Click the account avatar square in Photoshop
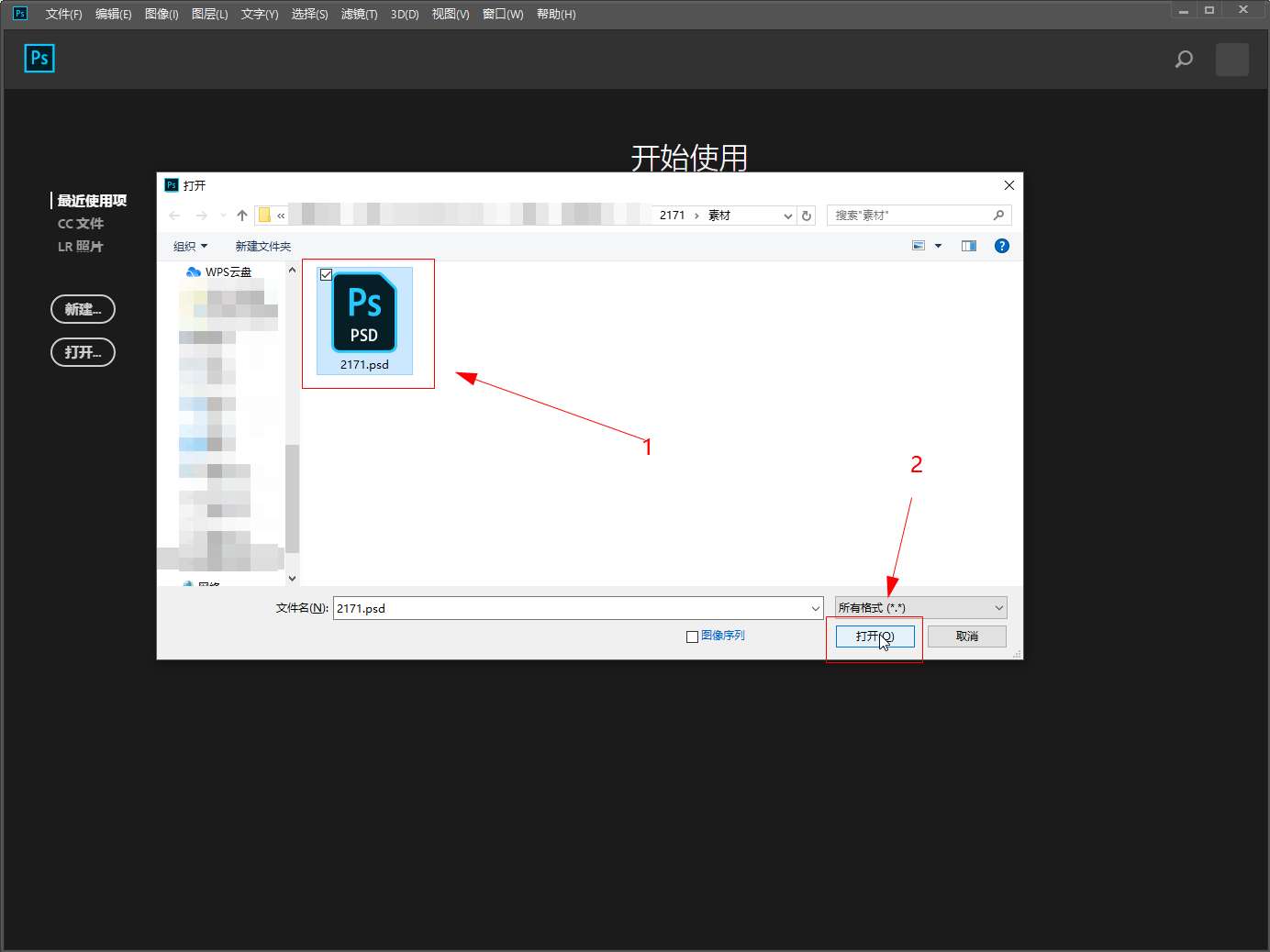This screenshot has width=1270, height=952. [x=1231, y=60]
